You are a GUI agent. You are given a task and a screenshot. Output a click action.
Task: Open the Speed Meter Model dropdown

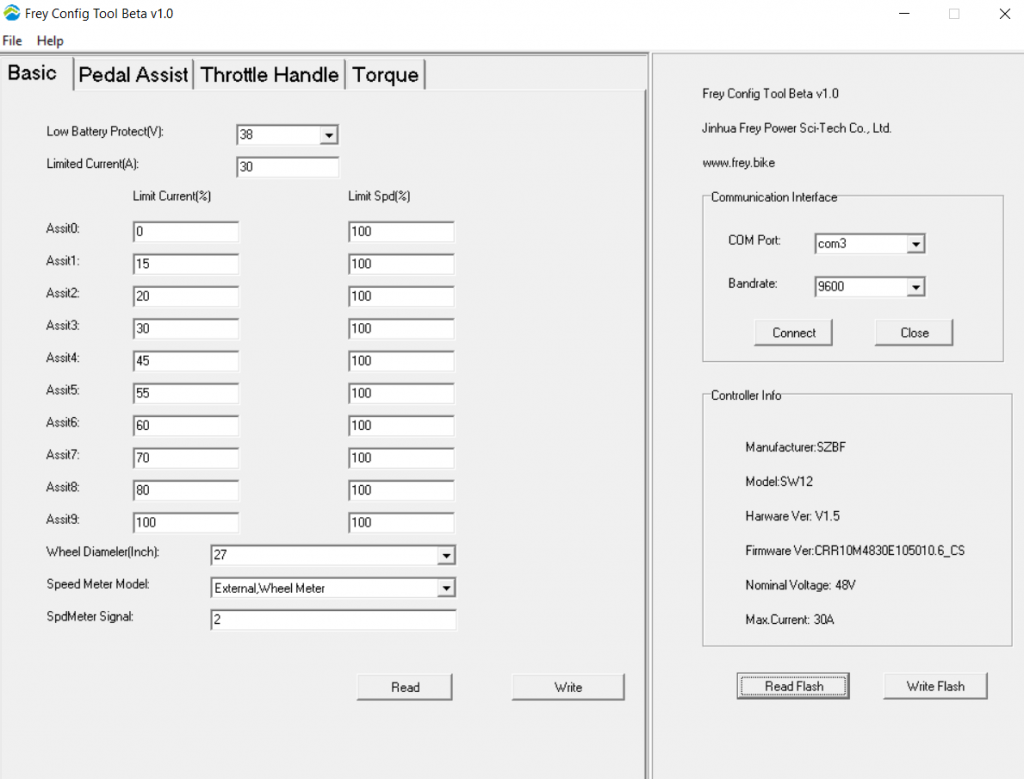448,588
